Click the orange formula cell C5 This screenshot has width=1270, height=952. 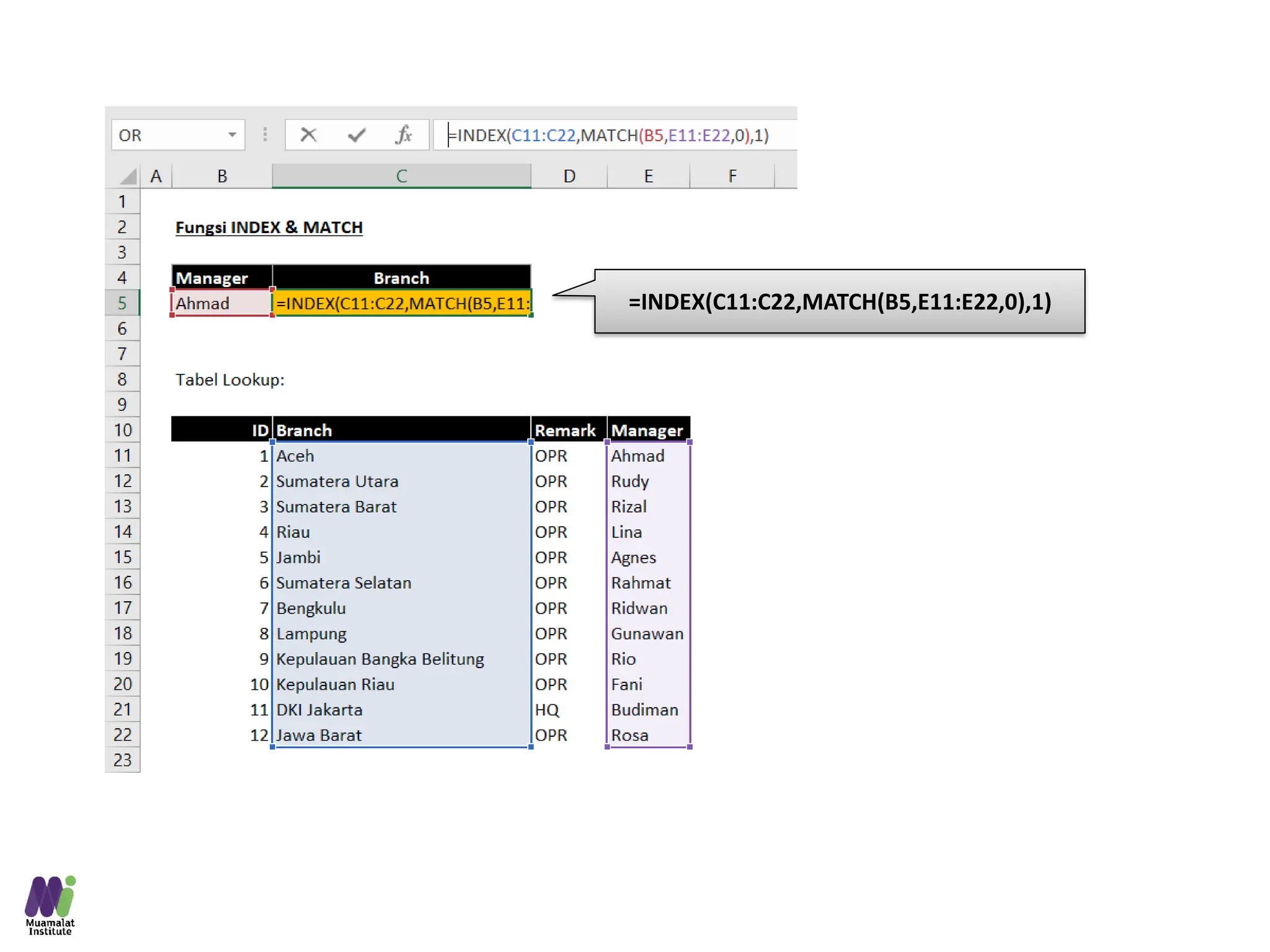[402, 303]
